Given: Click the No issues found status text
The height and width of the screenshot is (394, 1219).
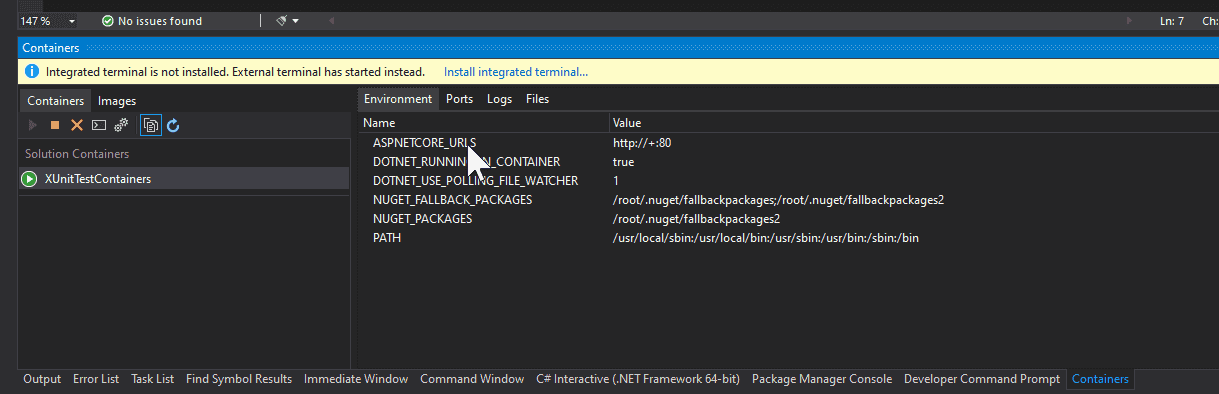Looking at the screenshot, I should (160, 21).
